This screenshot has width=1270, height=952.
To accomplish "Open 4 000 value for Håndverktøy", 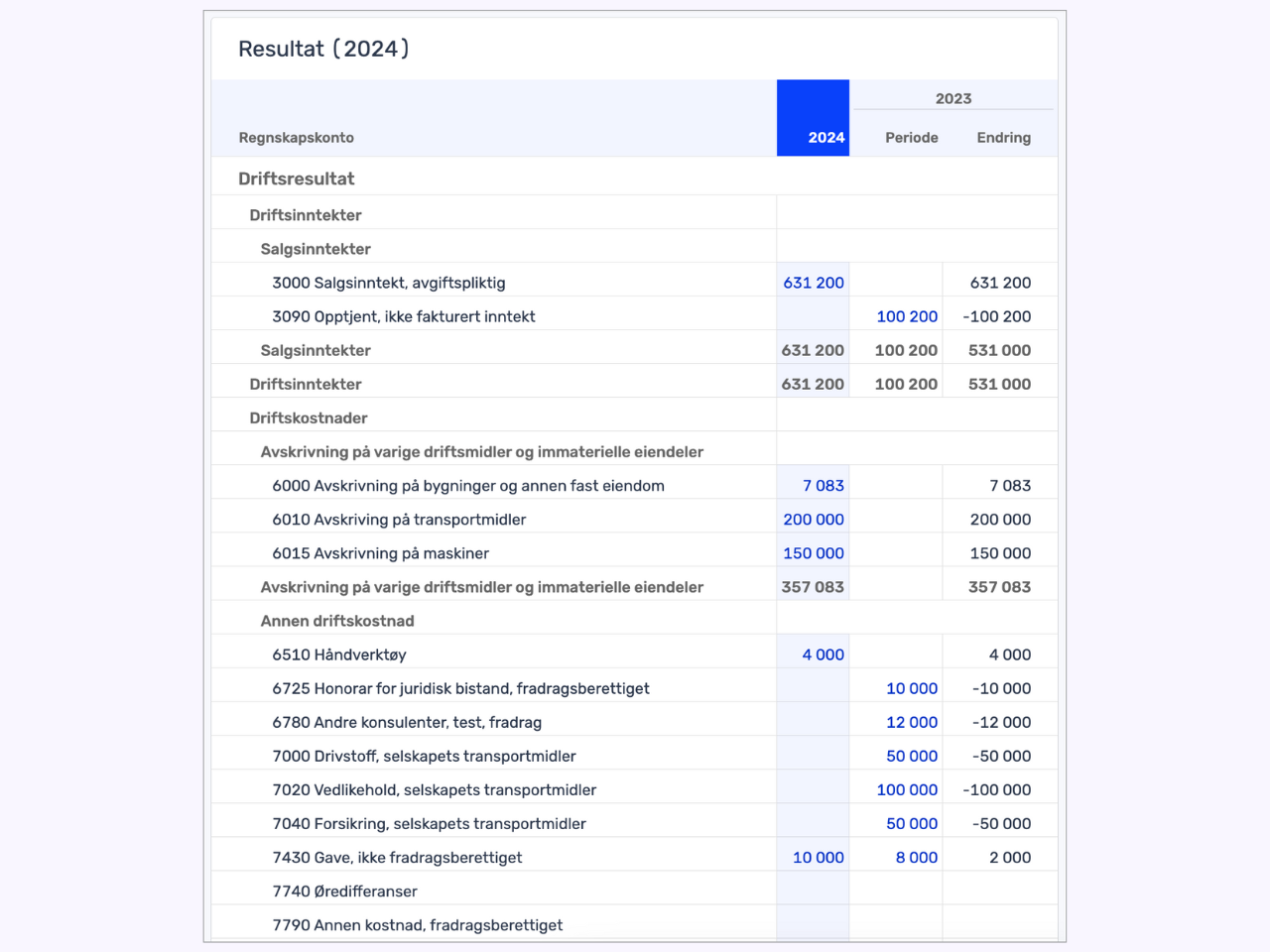I will 823,654.
